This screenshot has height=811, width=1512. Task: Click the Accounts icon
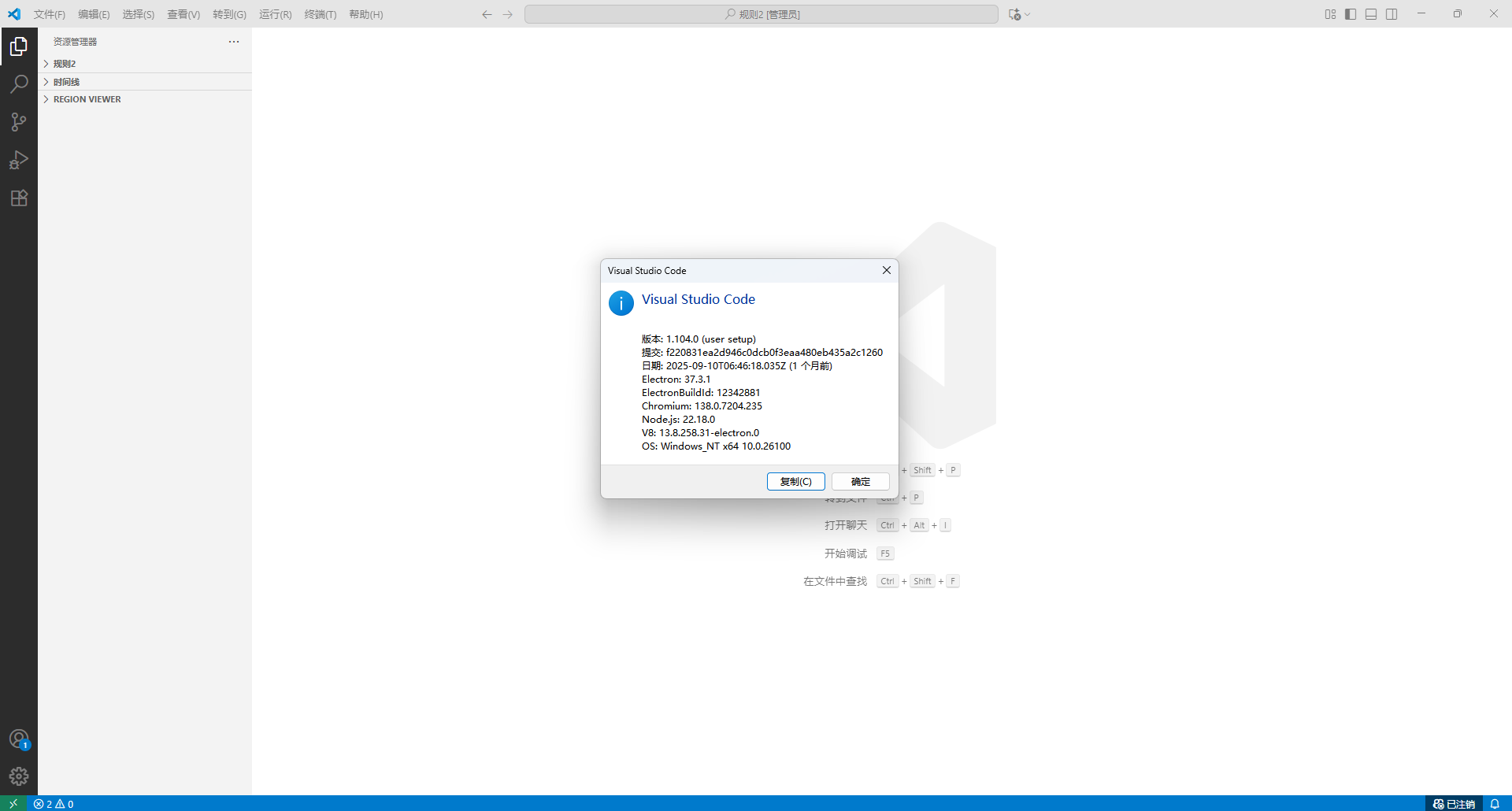coord(19,739)
